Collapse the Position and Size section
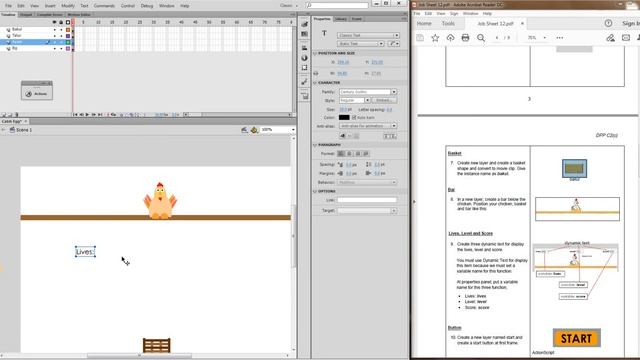 [315, 53]
